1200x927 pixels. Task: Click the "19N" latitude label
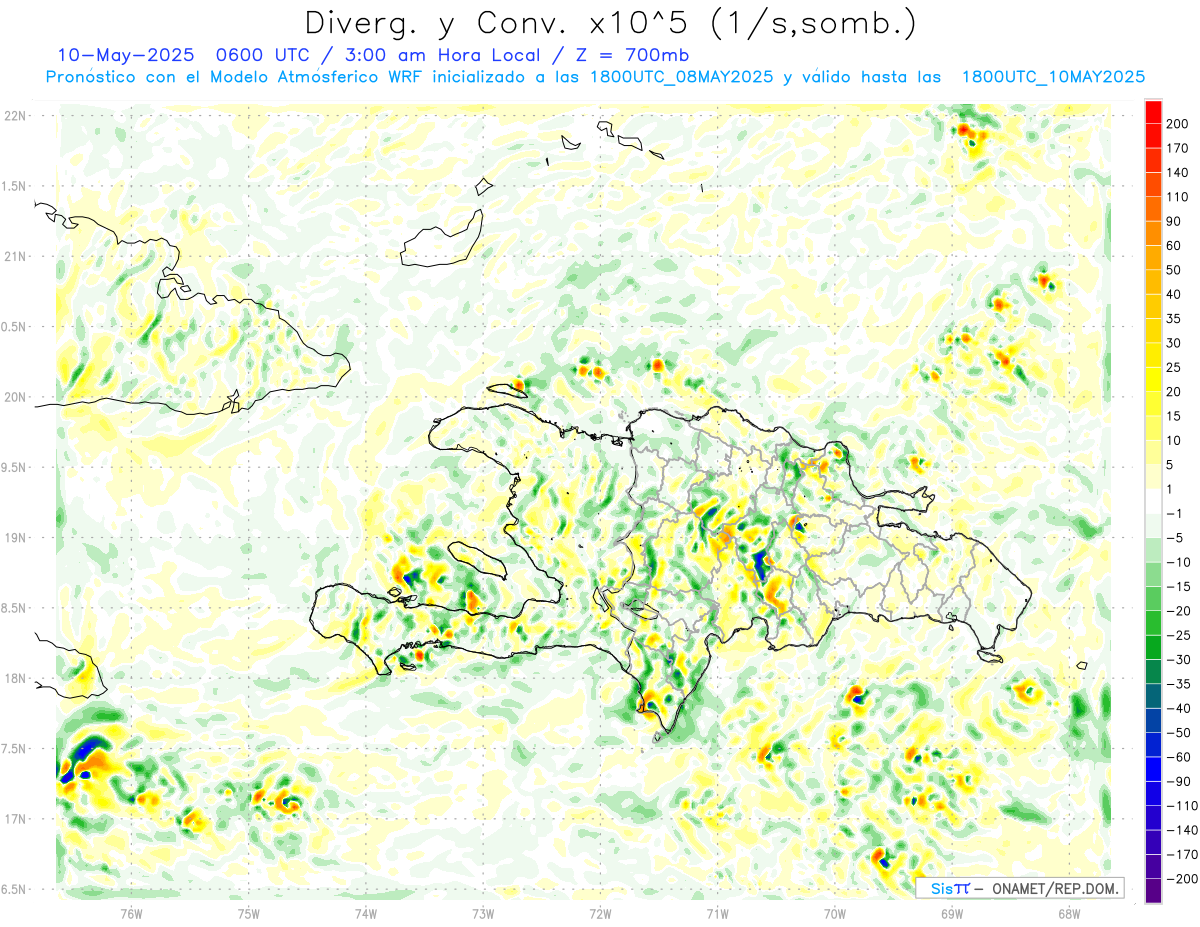tap(15, 538)
